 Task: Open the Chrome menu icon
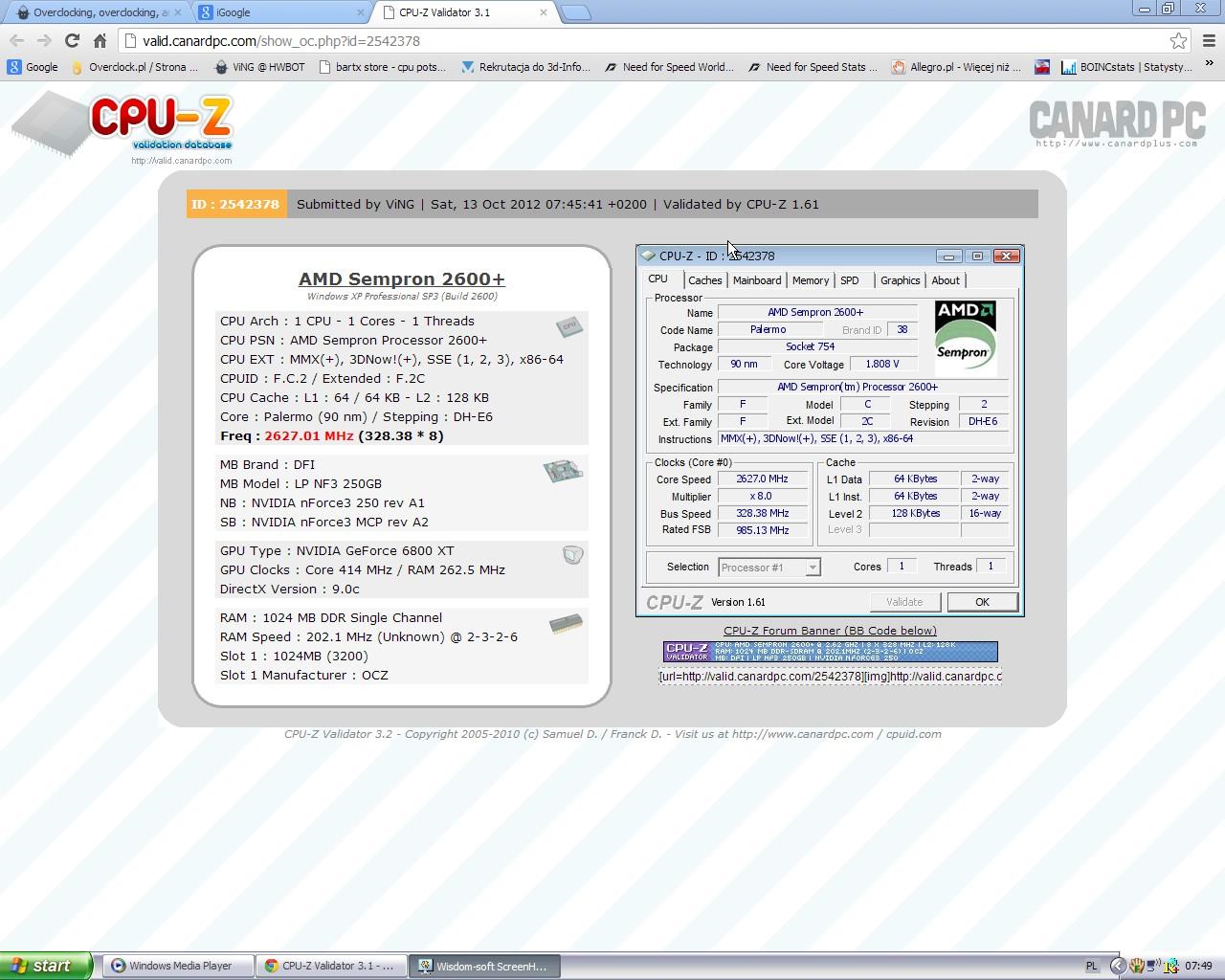[x=1208, y=40]
